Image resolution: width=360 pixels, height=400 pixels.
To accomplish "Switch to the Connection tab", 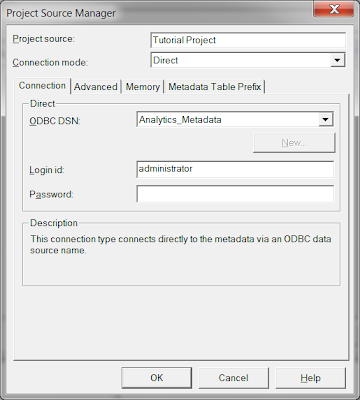I will click(42, 86).
